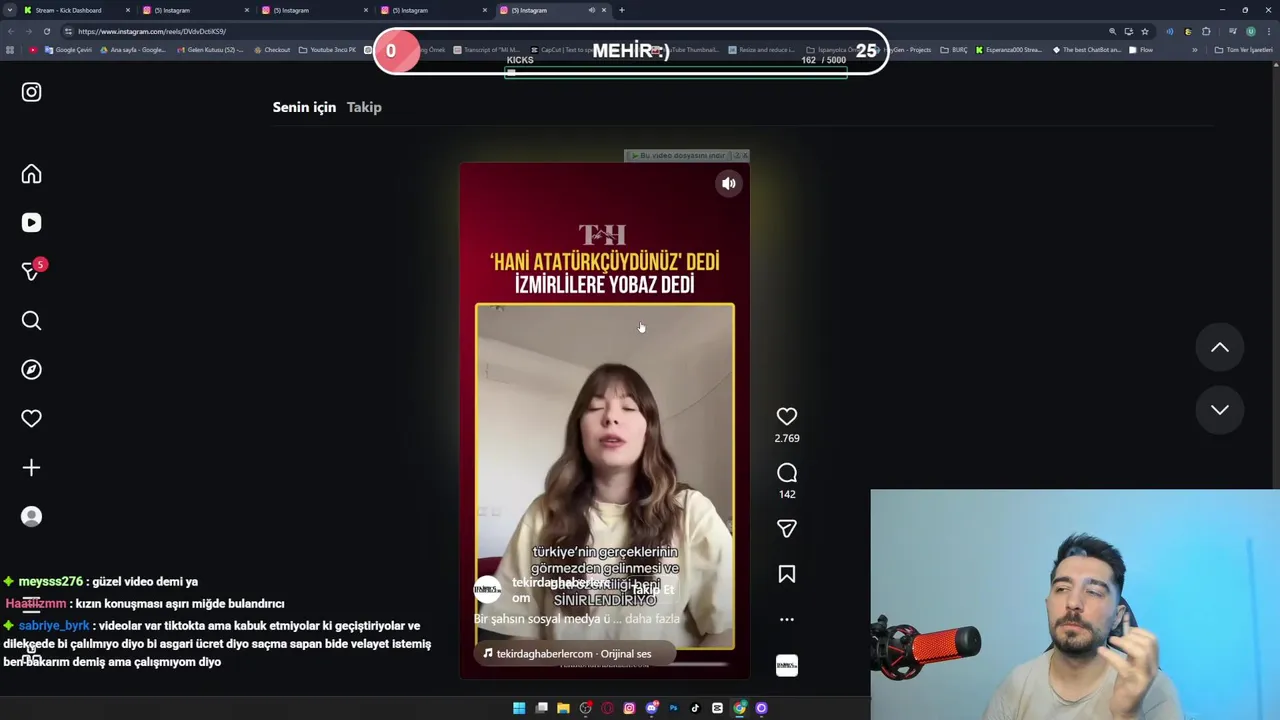Open Photoshop from the taskbar
The image size is (1280, 720).
tap(673, 708)
